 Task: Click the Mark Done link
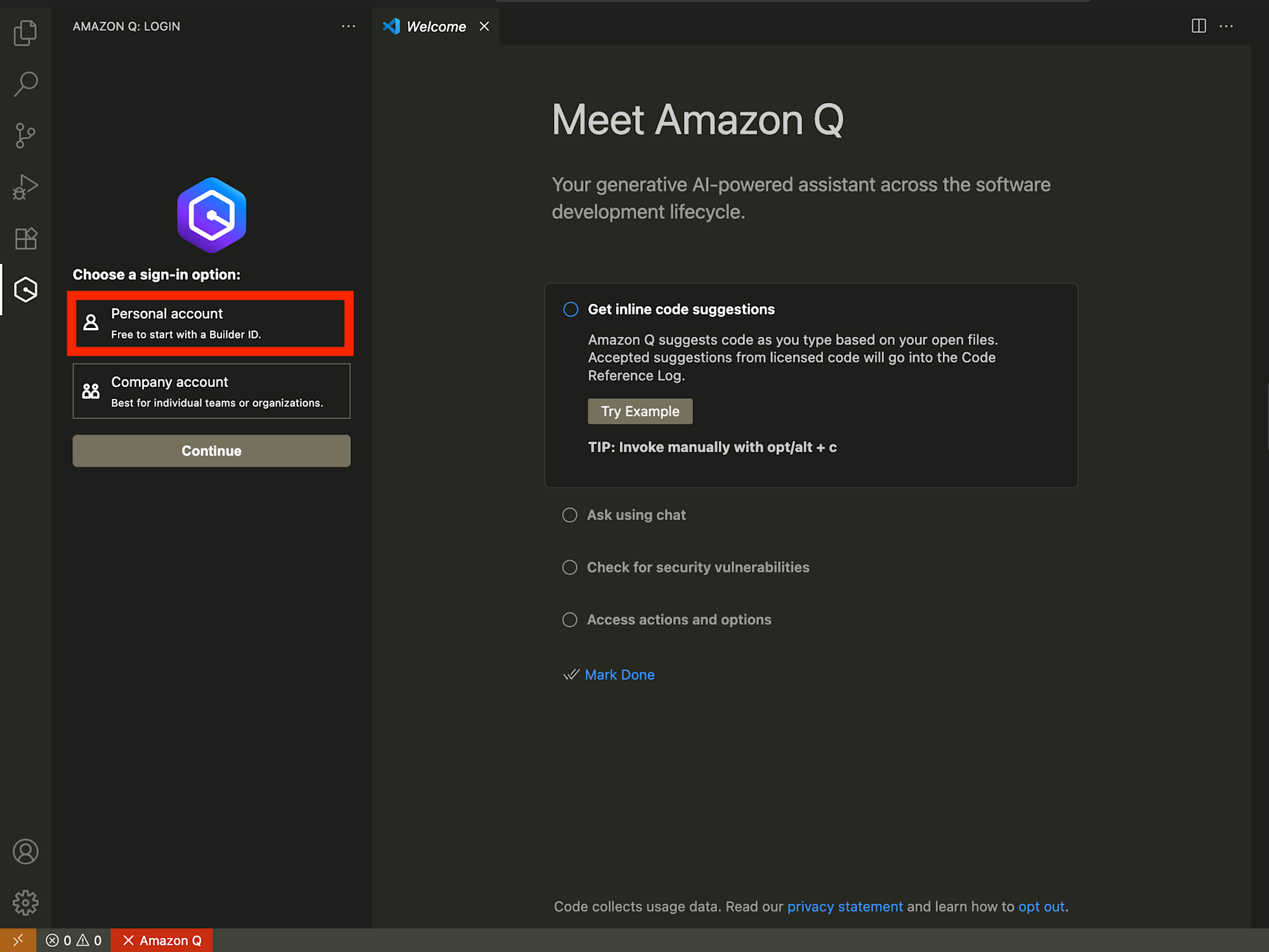(619, 674)
